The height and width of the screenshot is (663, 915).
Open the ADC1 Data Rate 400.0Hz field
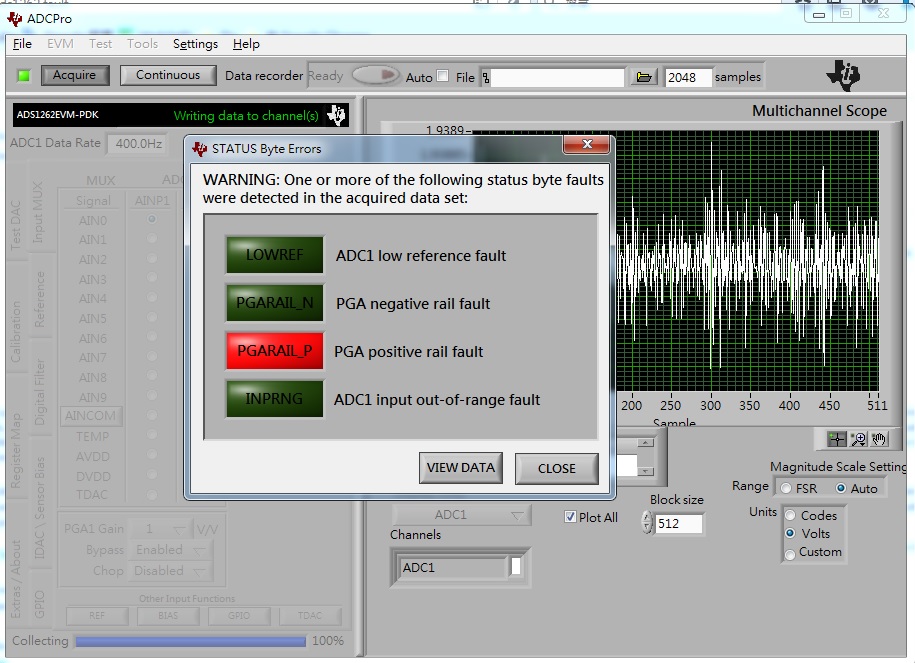point(138,144)
